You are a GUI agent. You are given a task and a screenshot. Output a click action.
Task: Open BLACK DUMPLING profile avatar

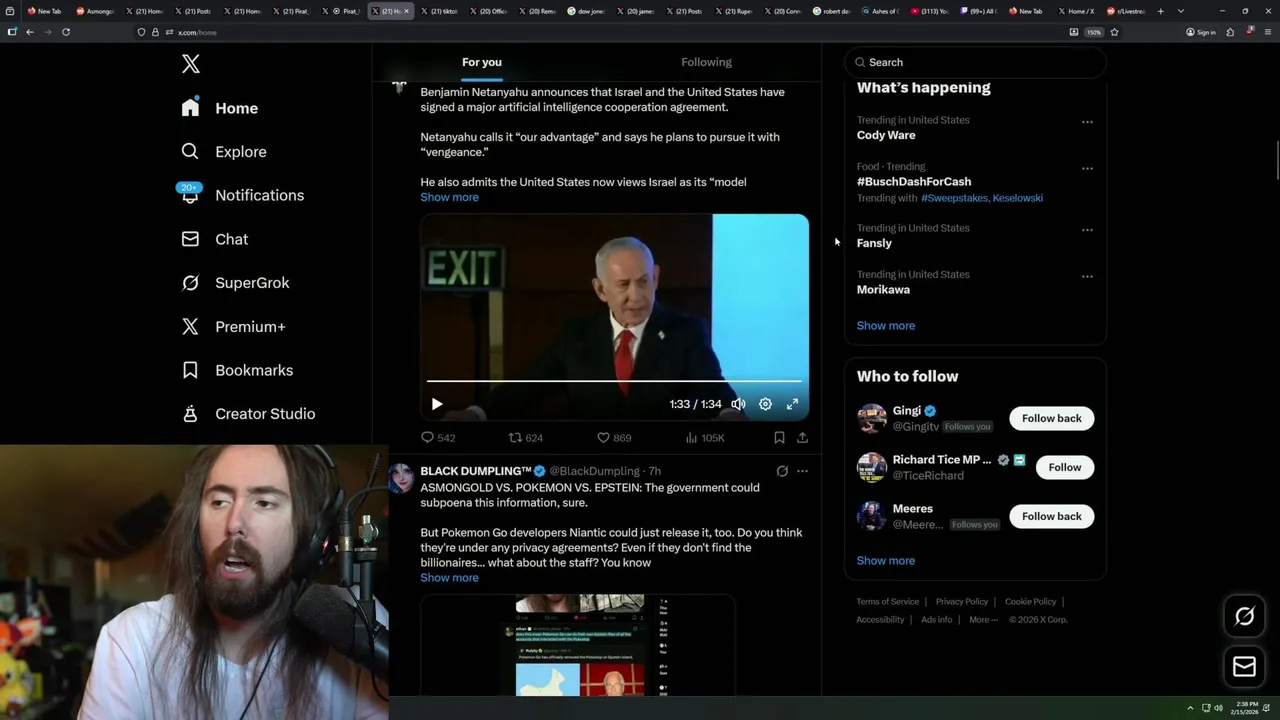point(401,478)
